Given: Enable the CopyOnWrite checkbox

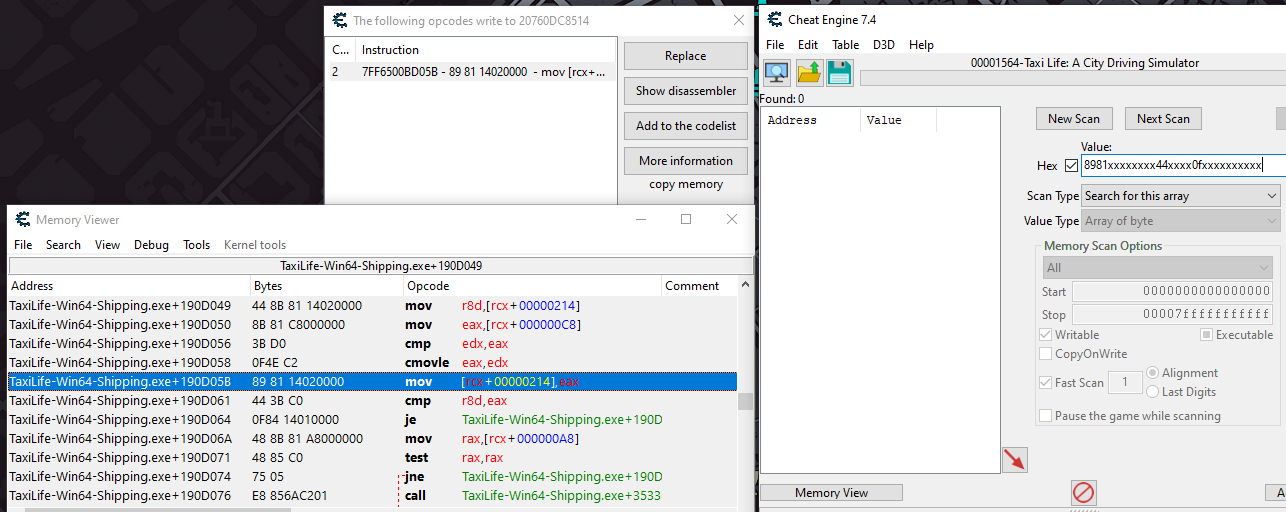Looking at the screenshot, I should [1046, 354].
